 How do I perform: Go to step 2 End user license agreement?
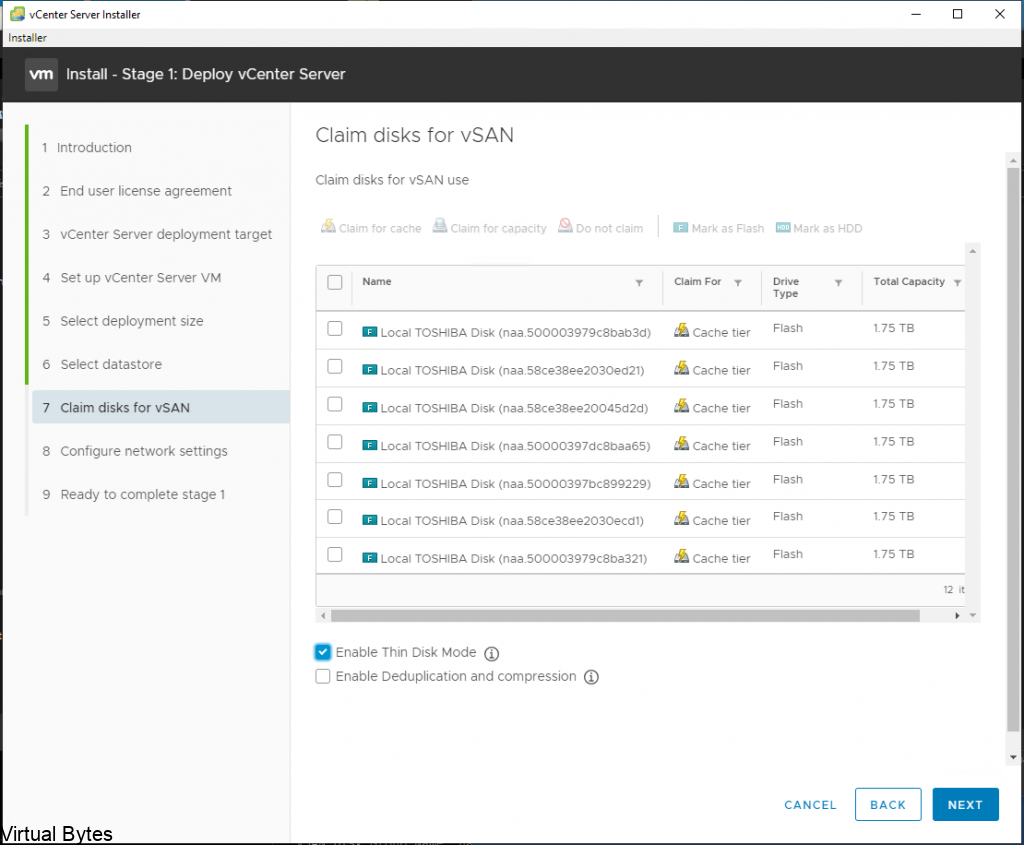pyautogui.click(x=136, y=191)
